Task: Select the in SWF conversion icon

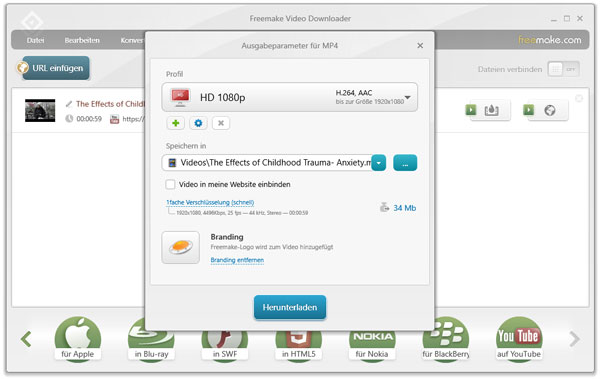Action: [225, 346]
